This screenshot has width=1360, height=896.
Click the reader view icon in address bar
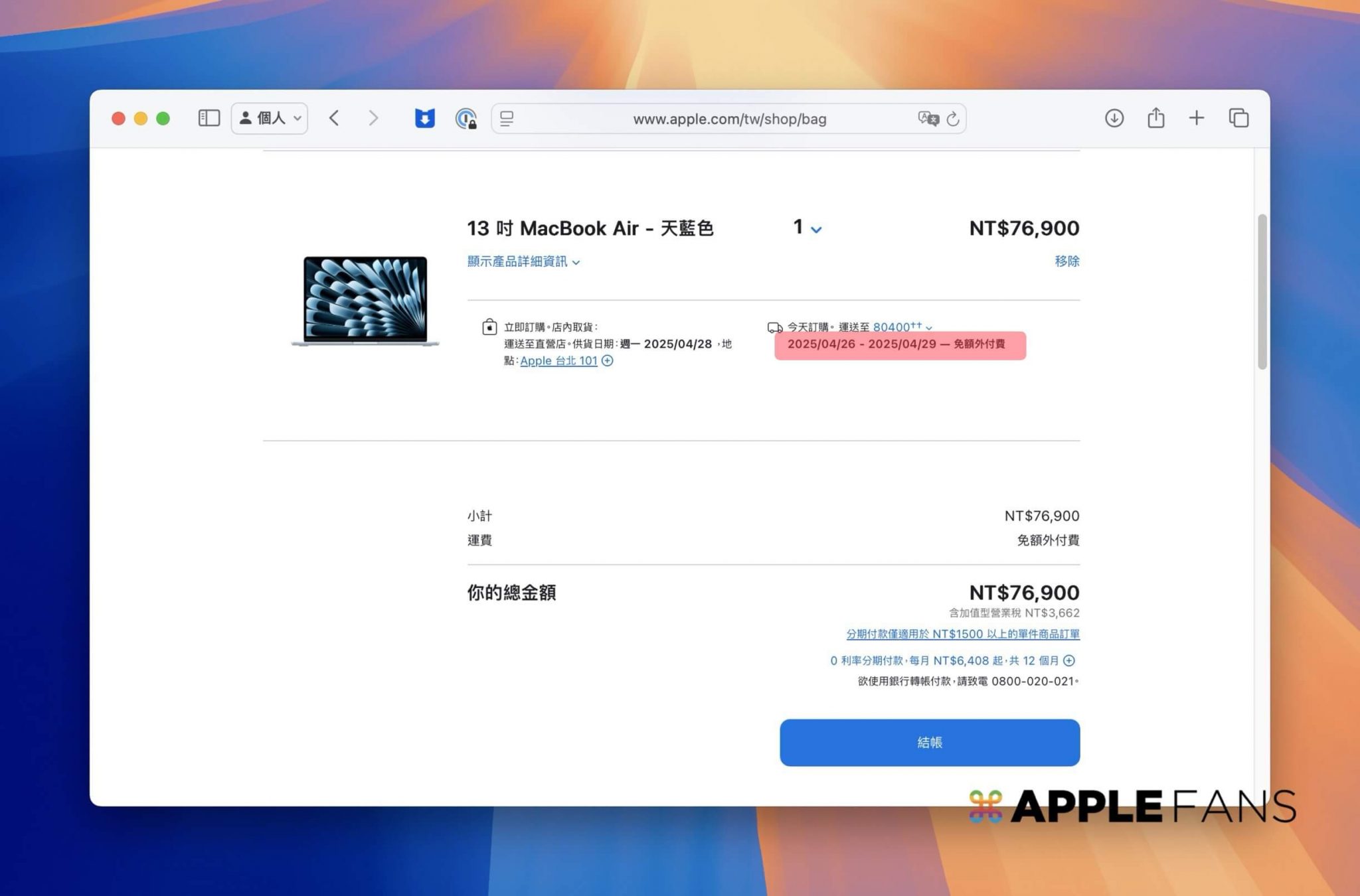(507, 119)
